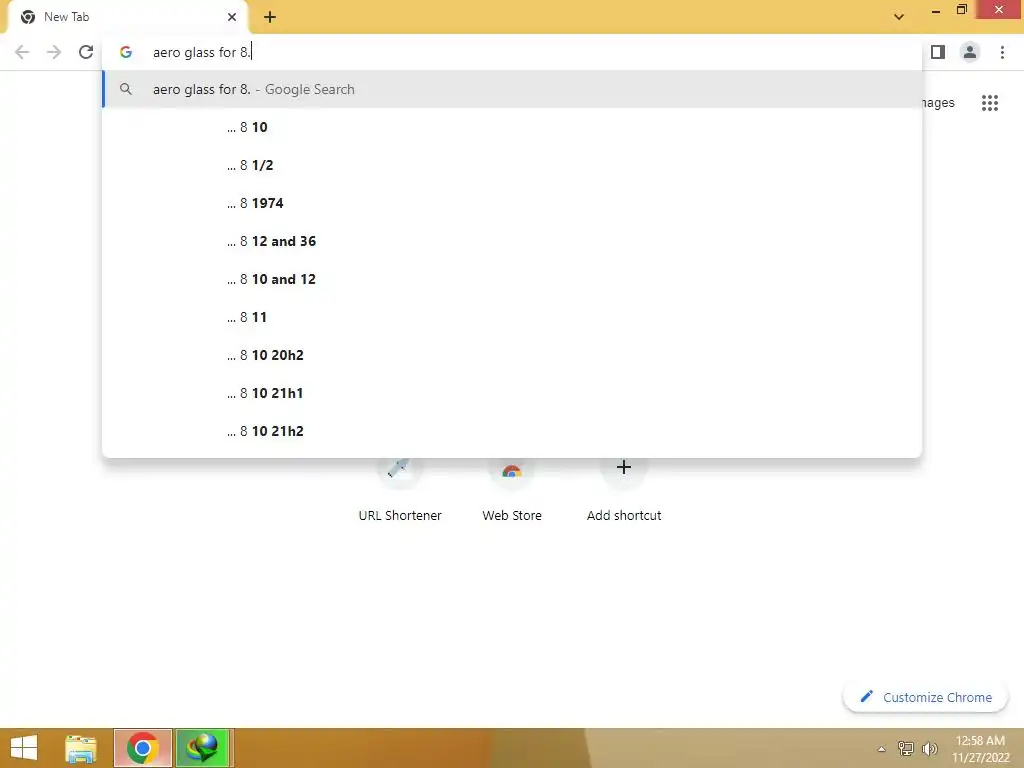Close the New Tab tab
The height and width of the screenshot is (768, 1024).
coord(232,17)
